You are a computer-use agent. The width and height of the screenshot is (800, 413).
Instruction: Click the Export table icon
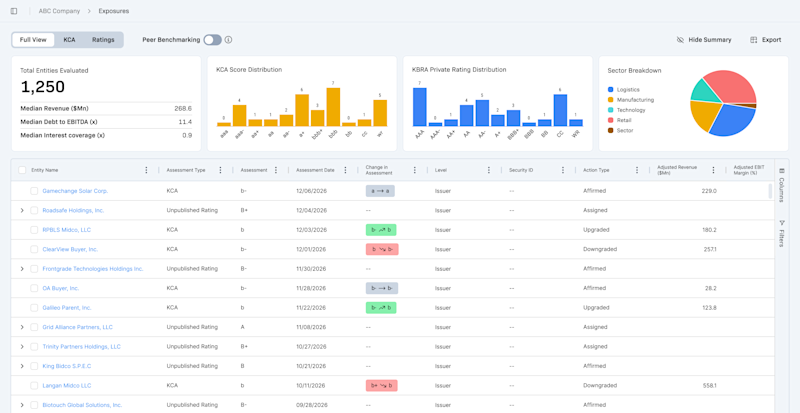(x=754, y=40)
